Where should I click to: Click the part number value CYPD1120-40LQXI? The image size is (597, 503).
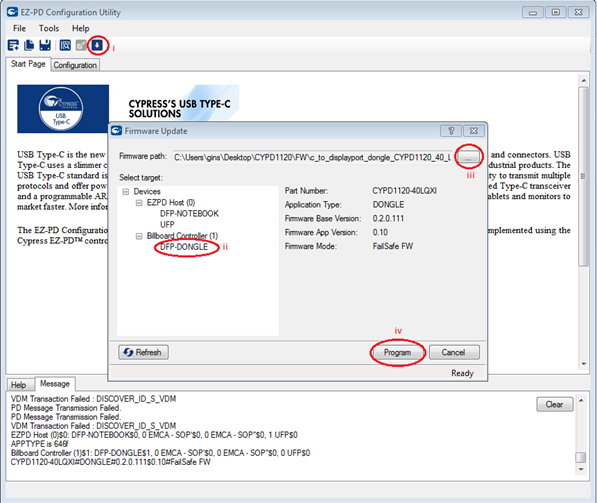click(404, 191)
